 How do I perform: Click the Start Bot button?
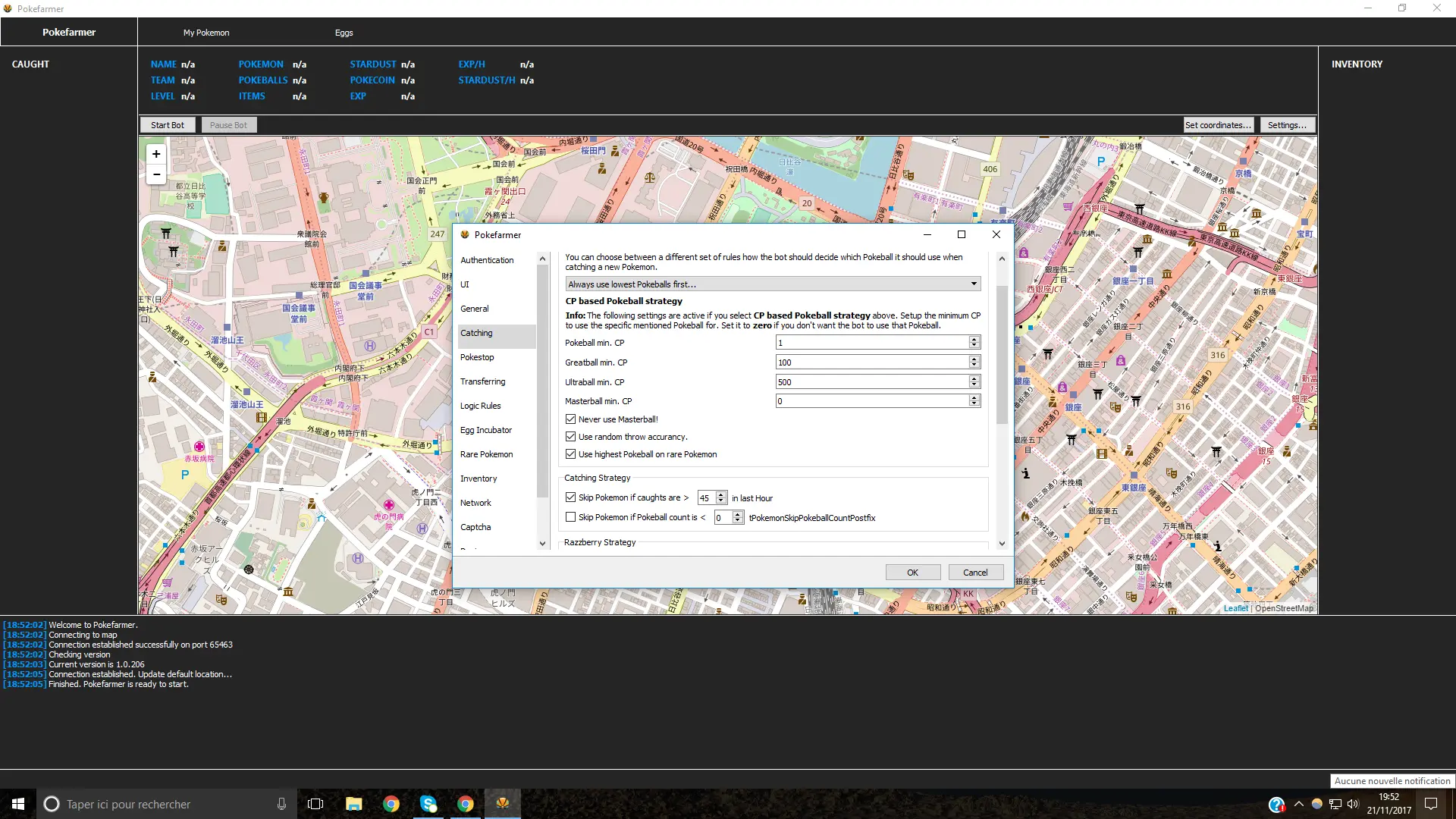168,125
